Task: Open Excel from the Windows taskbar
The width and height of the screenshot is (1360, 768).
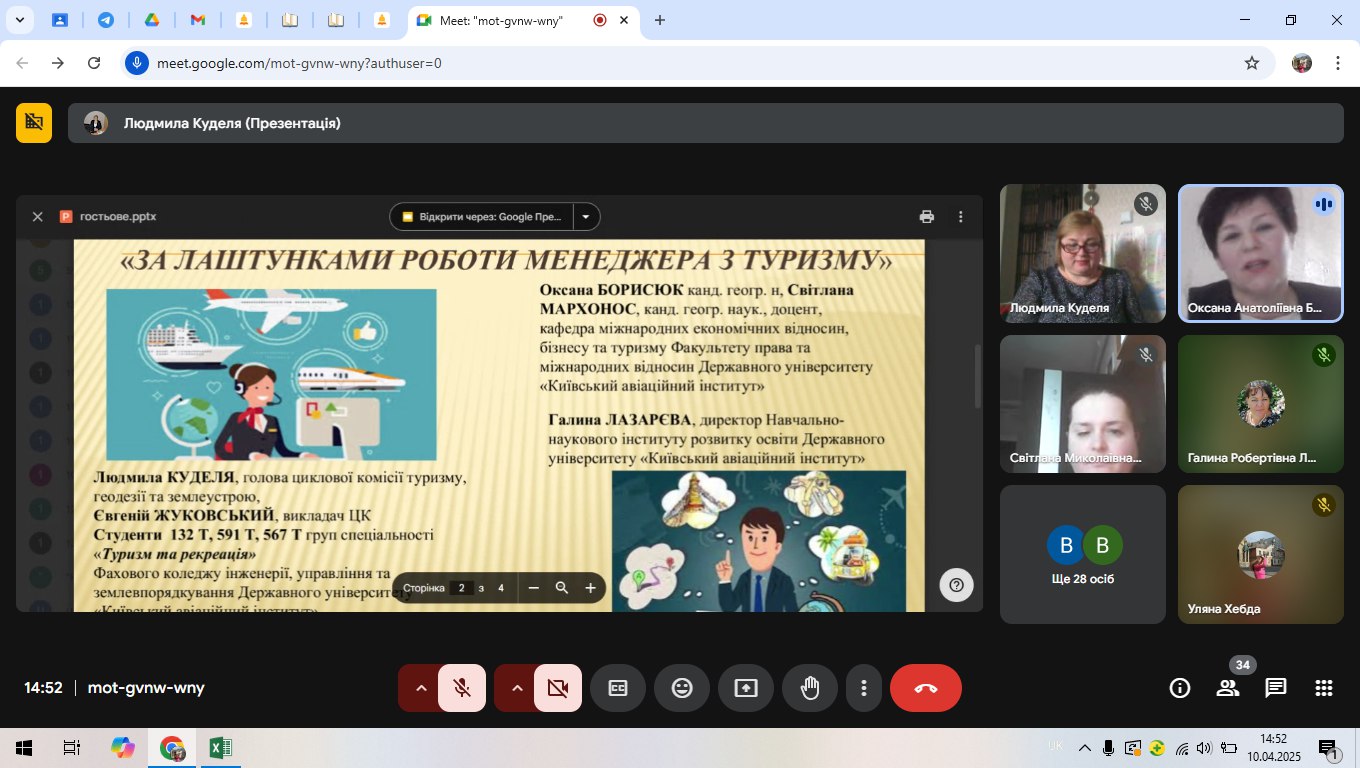Action: tap(220, 748)
